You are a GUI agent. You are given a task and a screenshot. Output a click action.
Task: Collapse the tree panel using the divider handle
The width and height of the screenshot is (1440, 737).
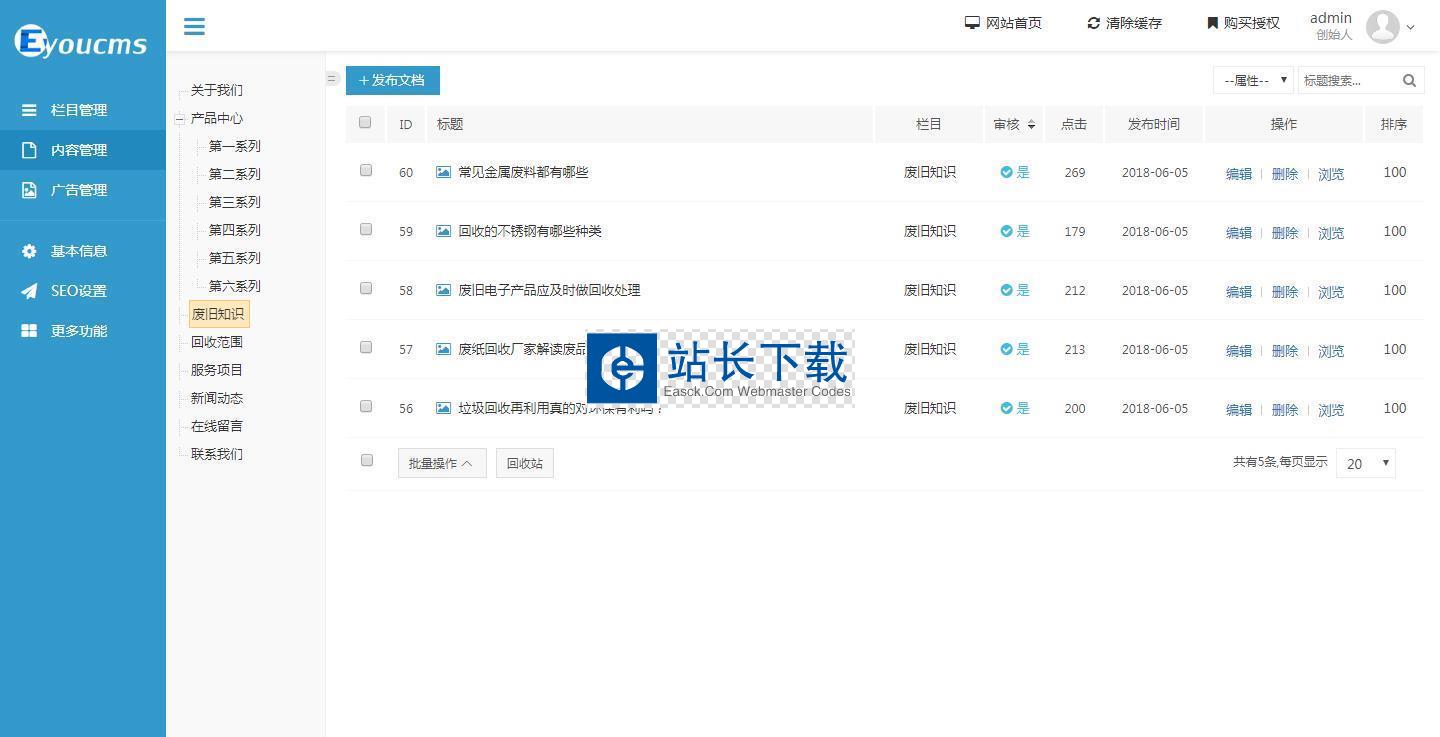coord(332,79)
